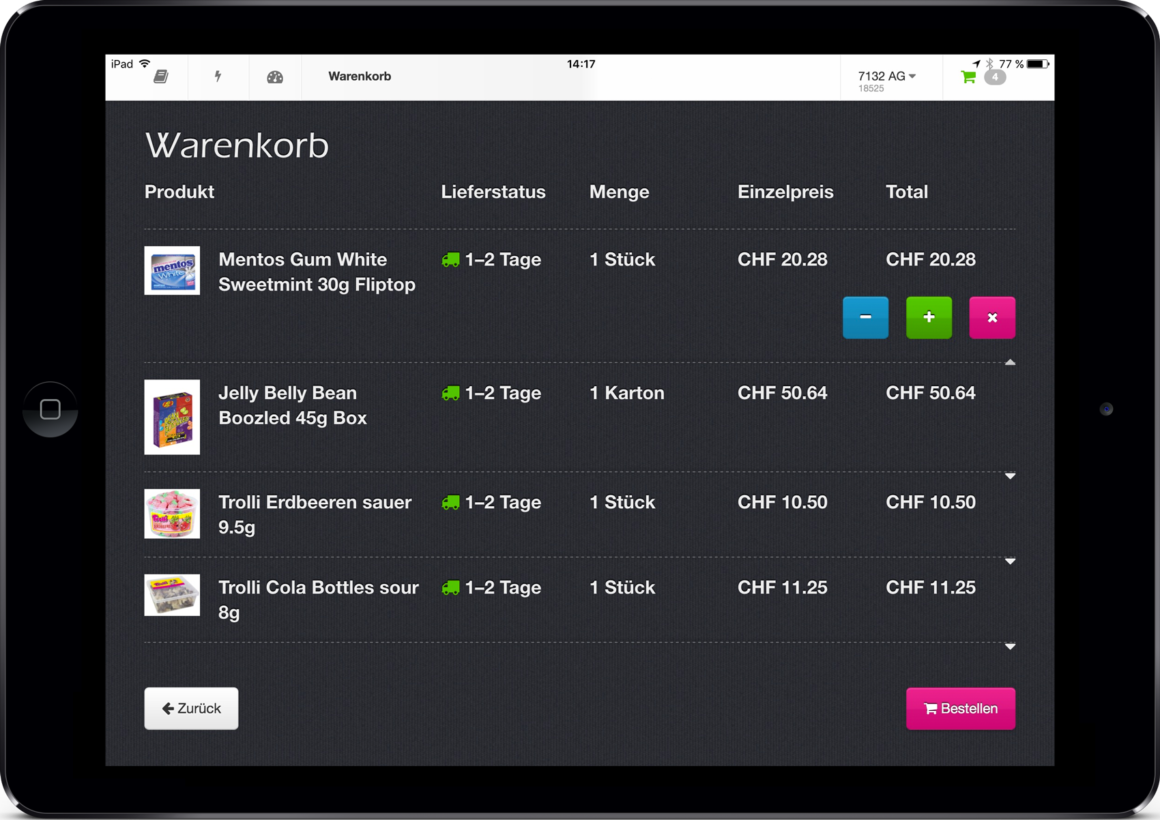Viewport: 1160px width, 820px height.
Task: Tap the battery indicator in the status bar
Action: [1038, 64]
